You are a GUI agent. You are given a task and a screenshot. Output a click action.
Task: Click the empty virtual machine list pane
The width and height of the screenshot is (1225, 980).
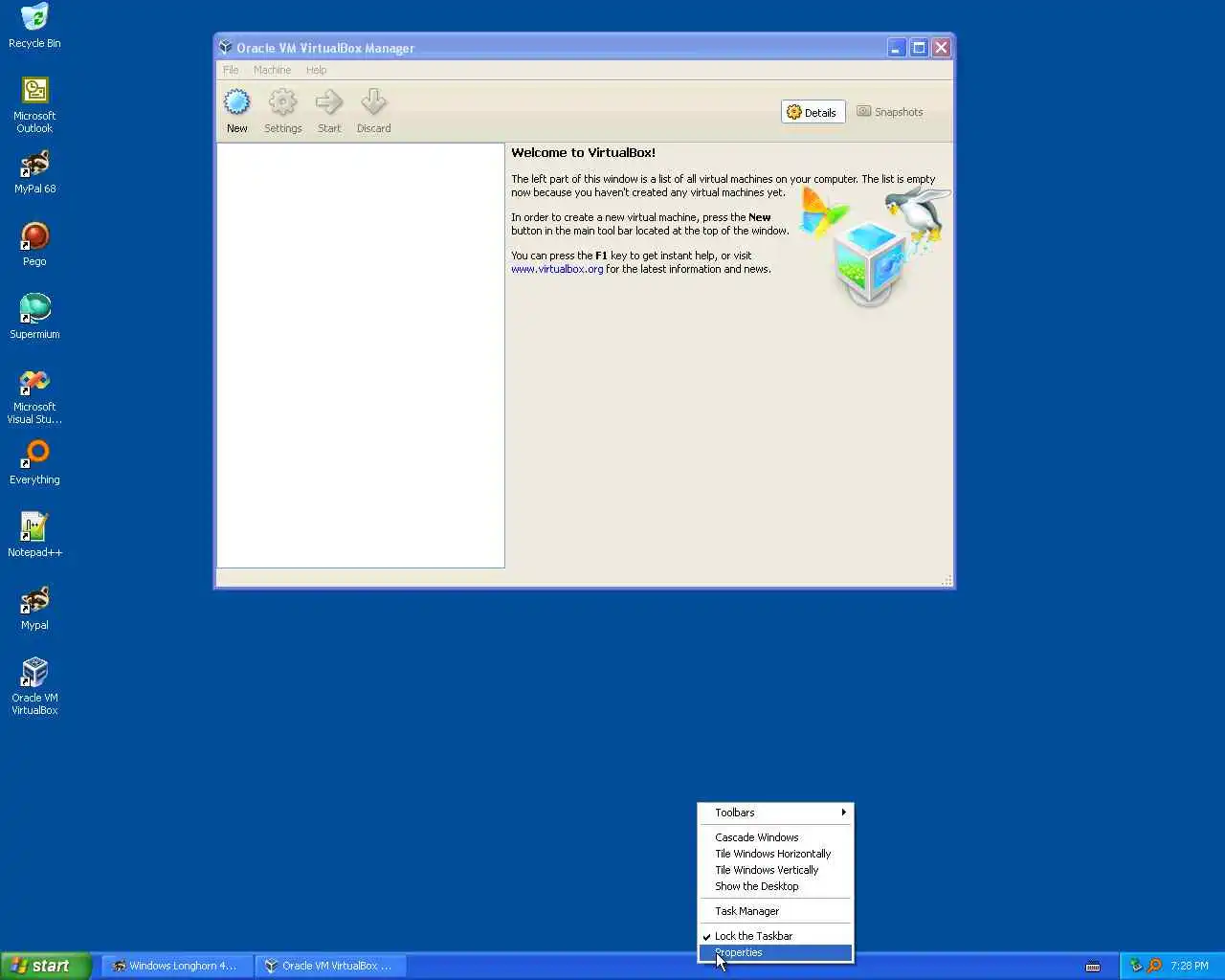click(361, 355)
